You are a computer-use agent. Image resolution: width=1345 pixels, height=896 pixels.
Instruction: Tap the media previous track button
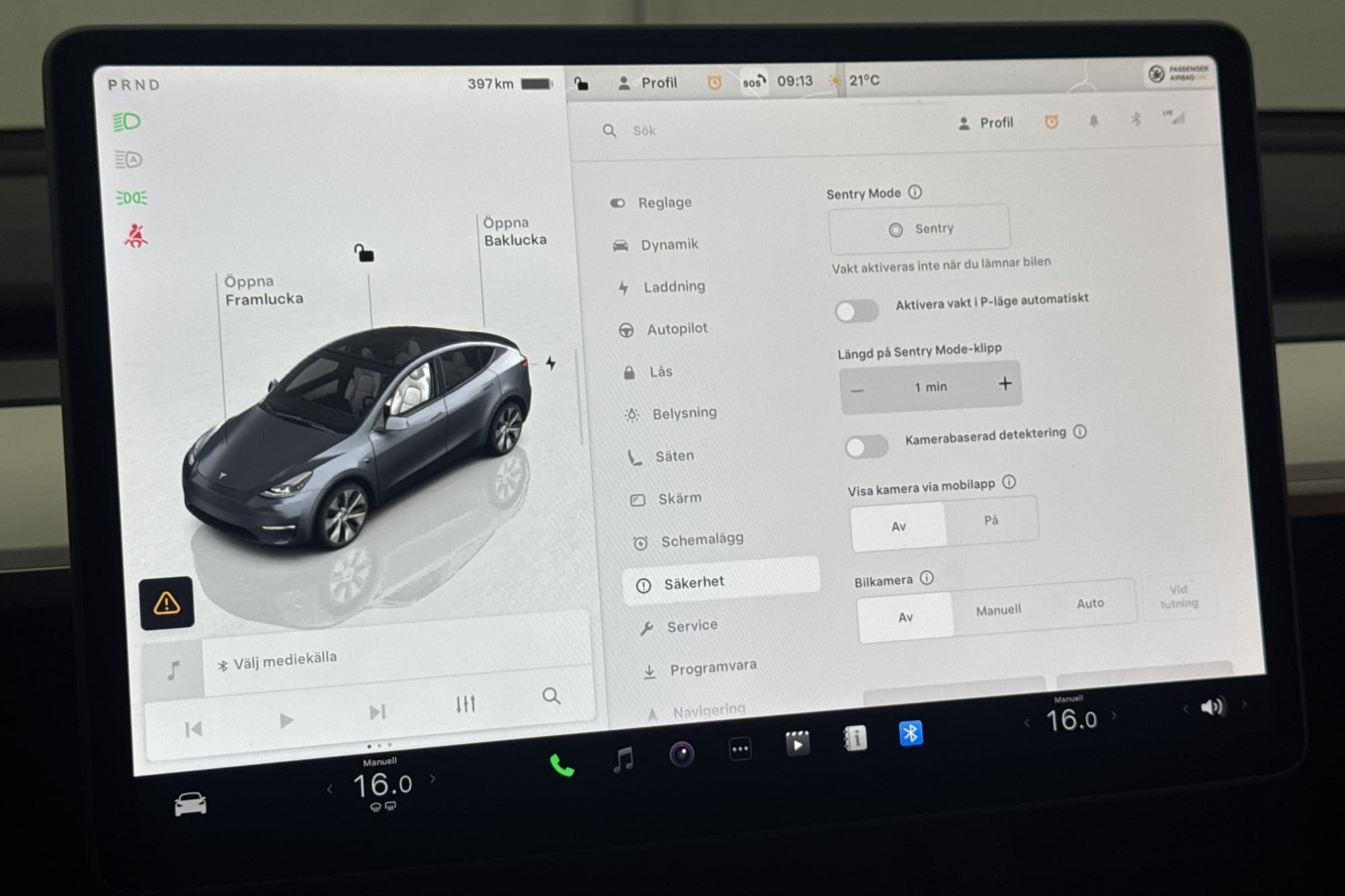tap(194, 729)
